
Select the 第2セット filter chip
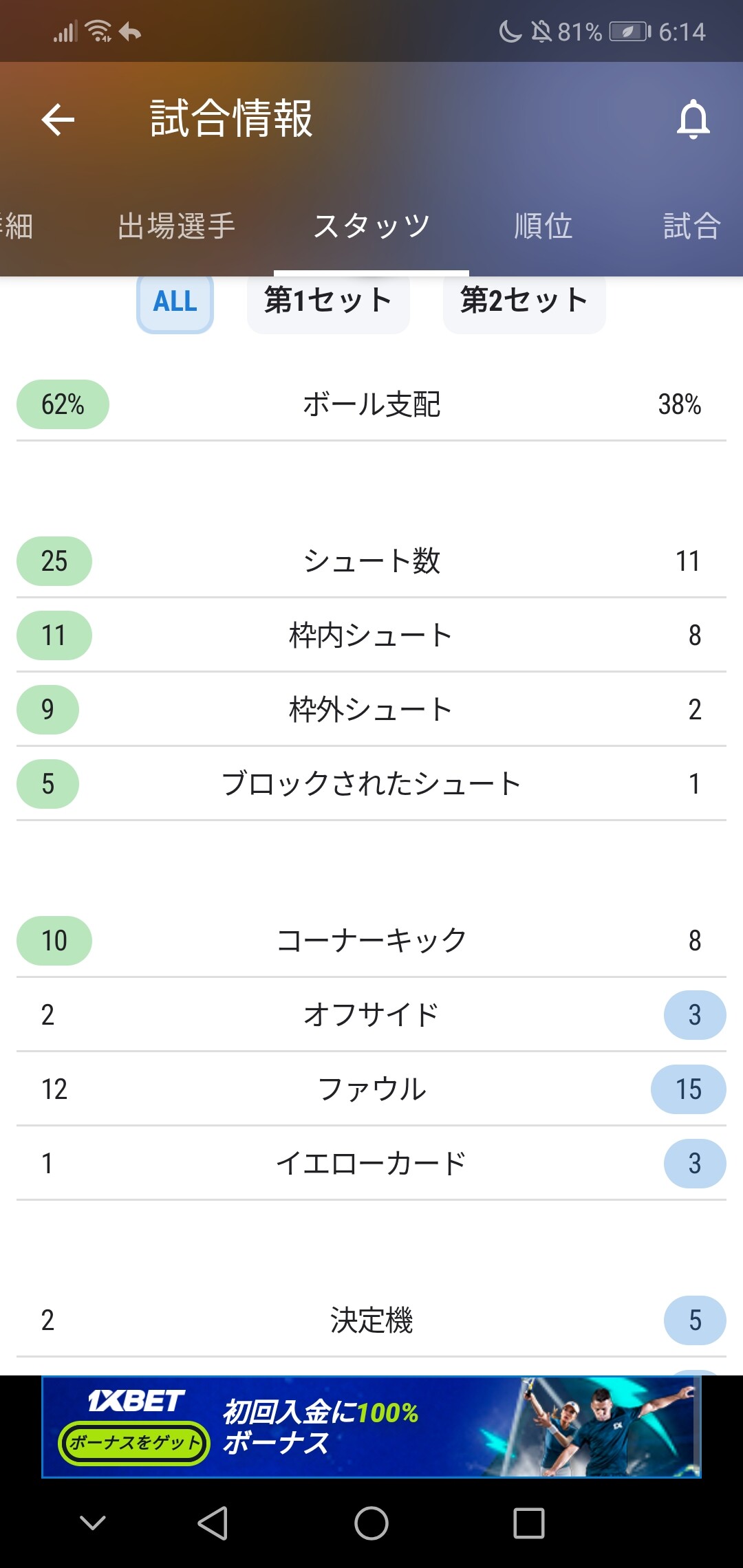click(x=524, y=301)
